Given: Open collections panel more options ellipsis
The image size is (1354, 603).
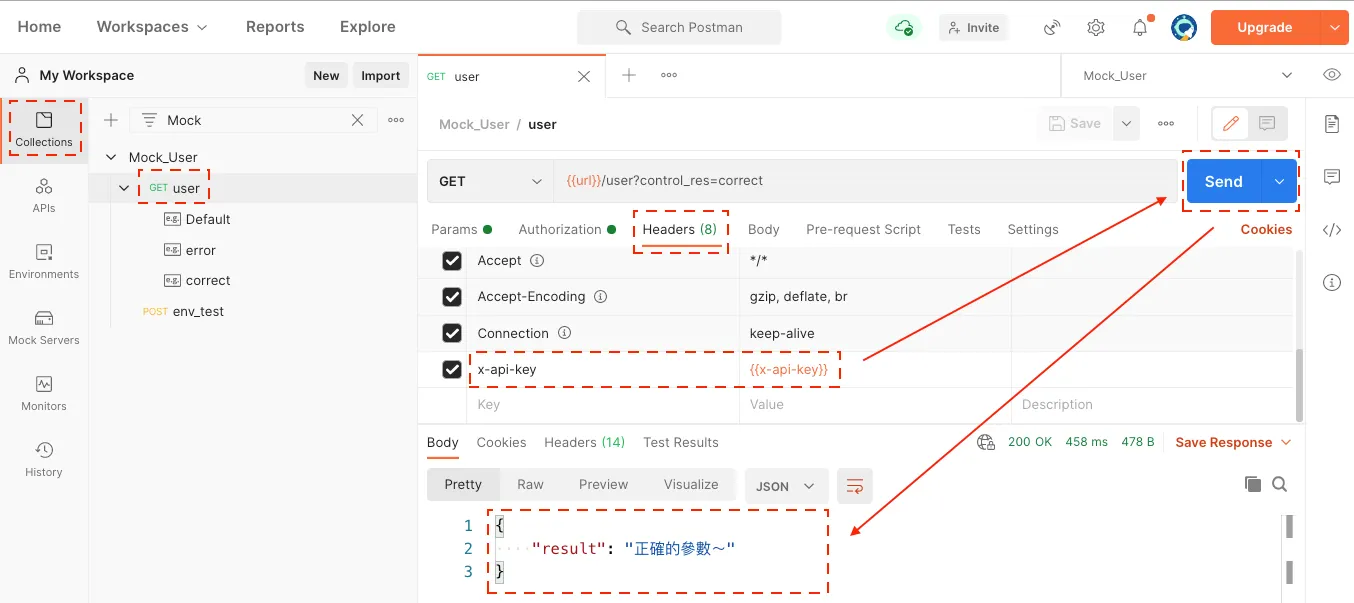Looking at the screenshot, I should 396,120.
